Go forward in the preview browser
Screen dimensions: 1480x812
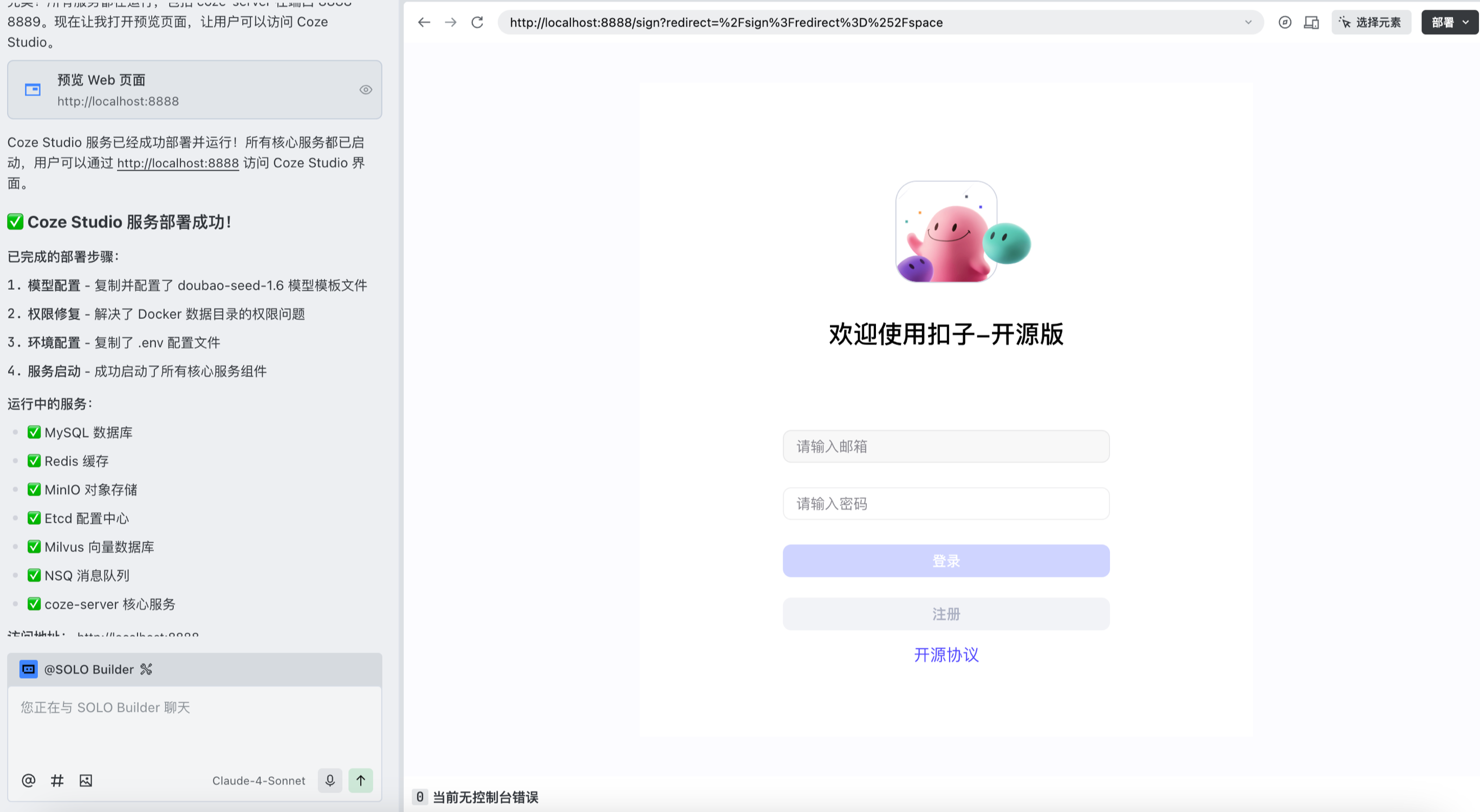[x=451, y=22]
